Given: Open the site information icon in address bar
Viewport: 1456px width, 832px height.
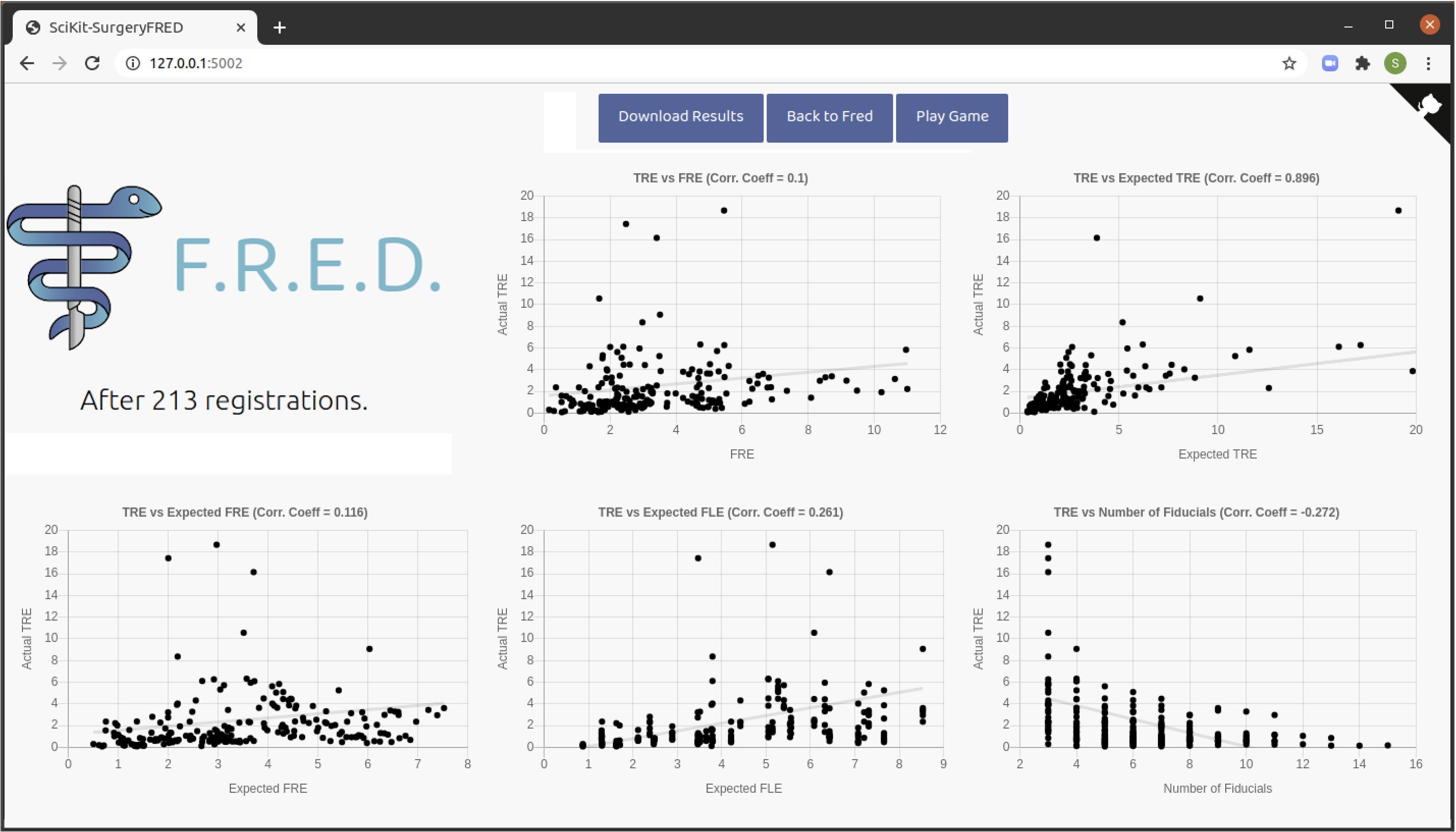Looking at the screenshot, I should (132, 63).
